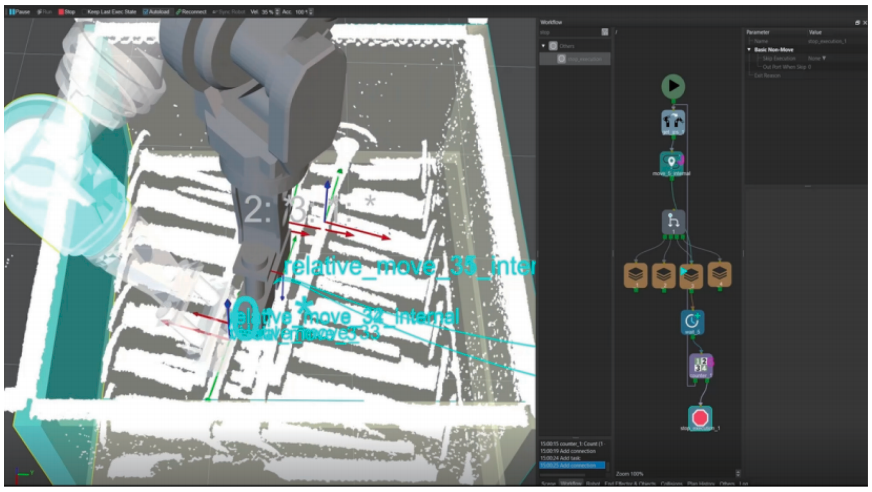Click the first orange stack node
Screen dimensions: 872x492
pos(634,275)
